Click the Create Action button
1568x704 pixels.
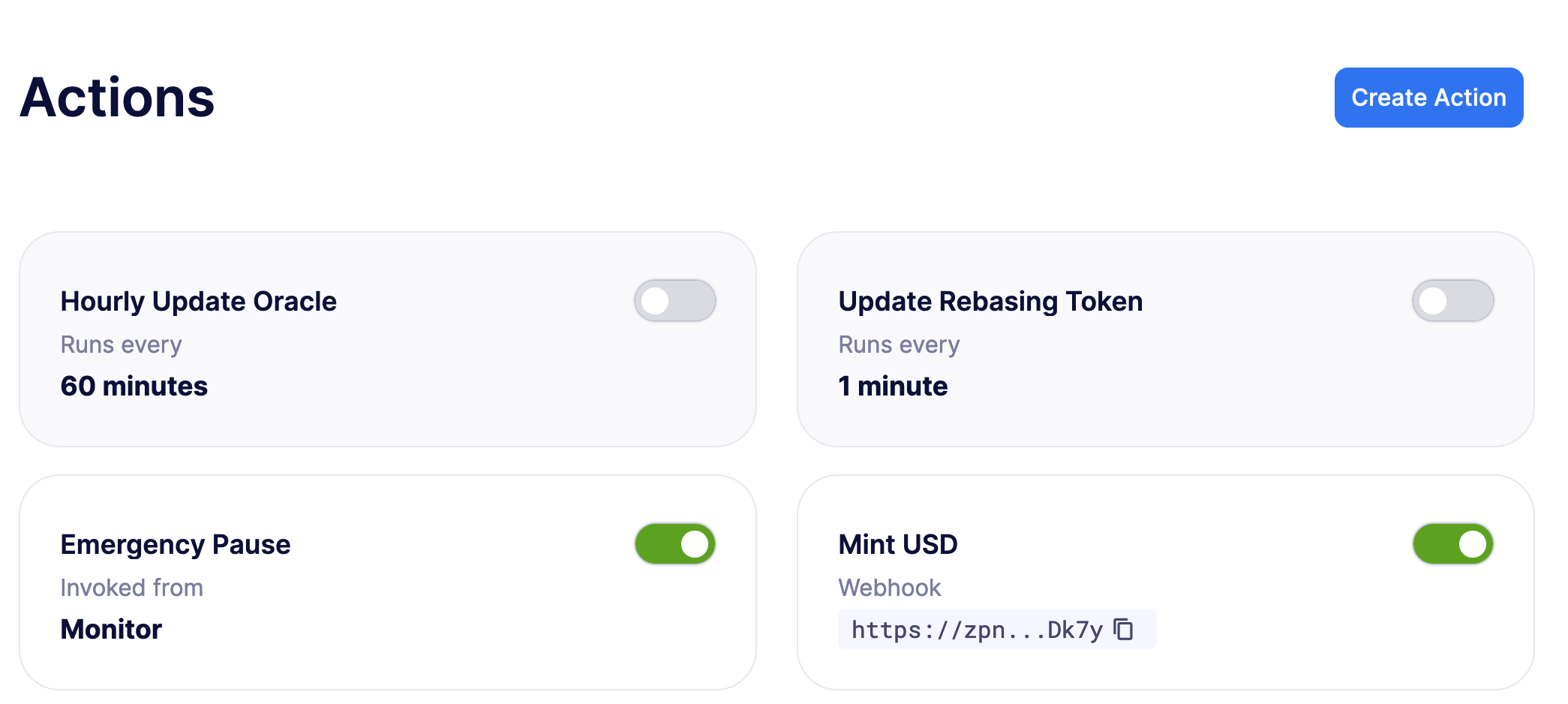tap(1428, 98)
